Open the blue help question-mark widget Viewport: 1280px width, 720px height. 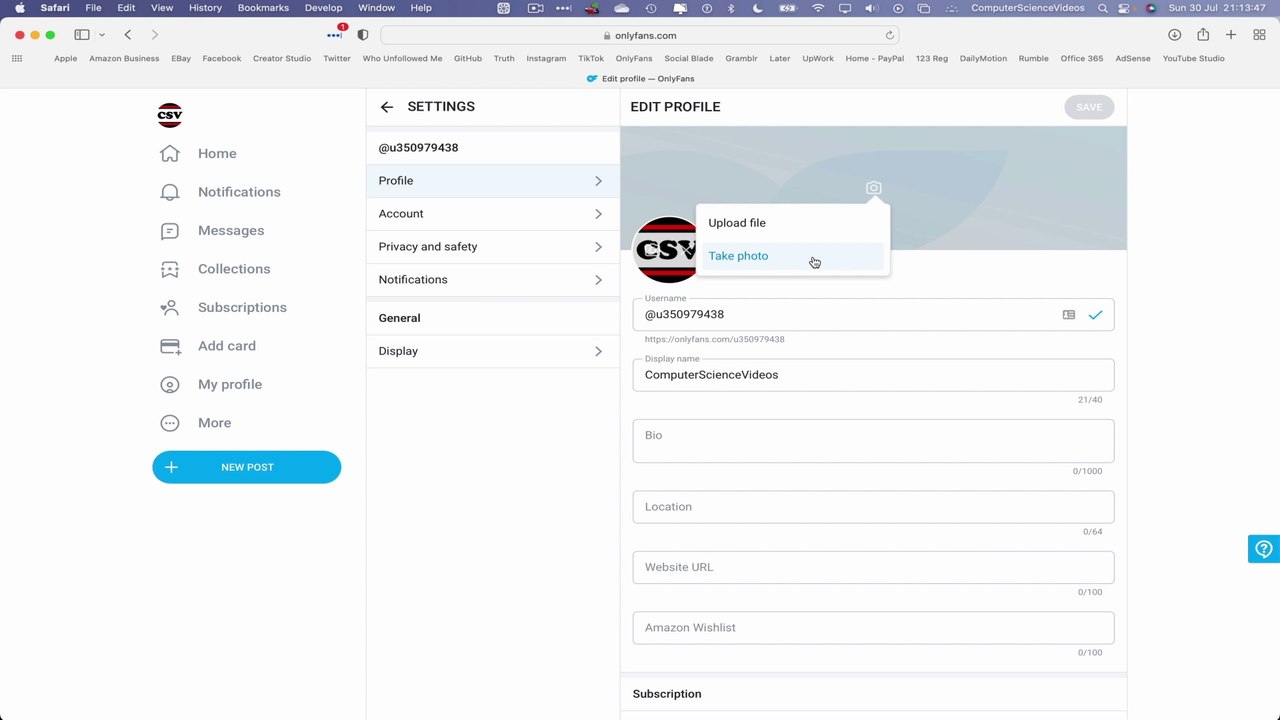pyautogui.click(x=1264, y=549)
